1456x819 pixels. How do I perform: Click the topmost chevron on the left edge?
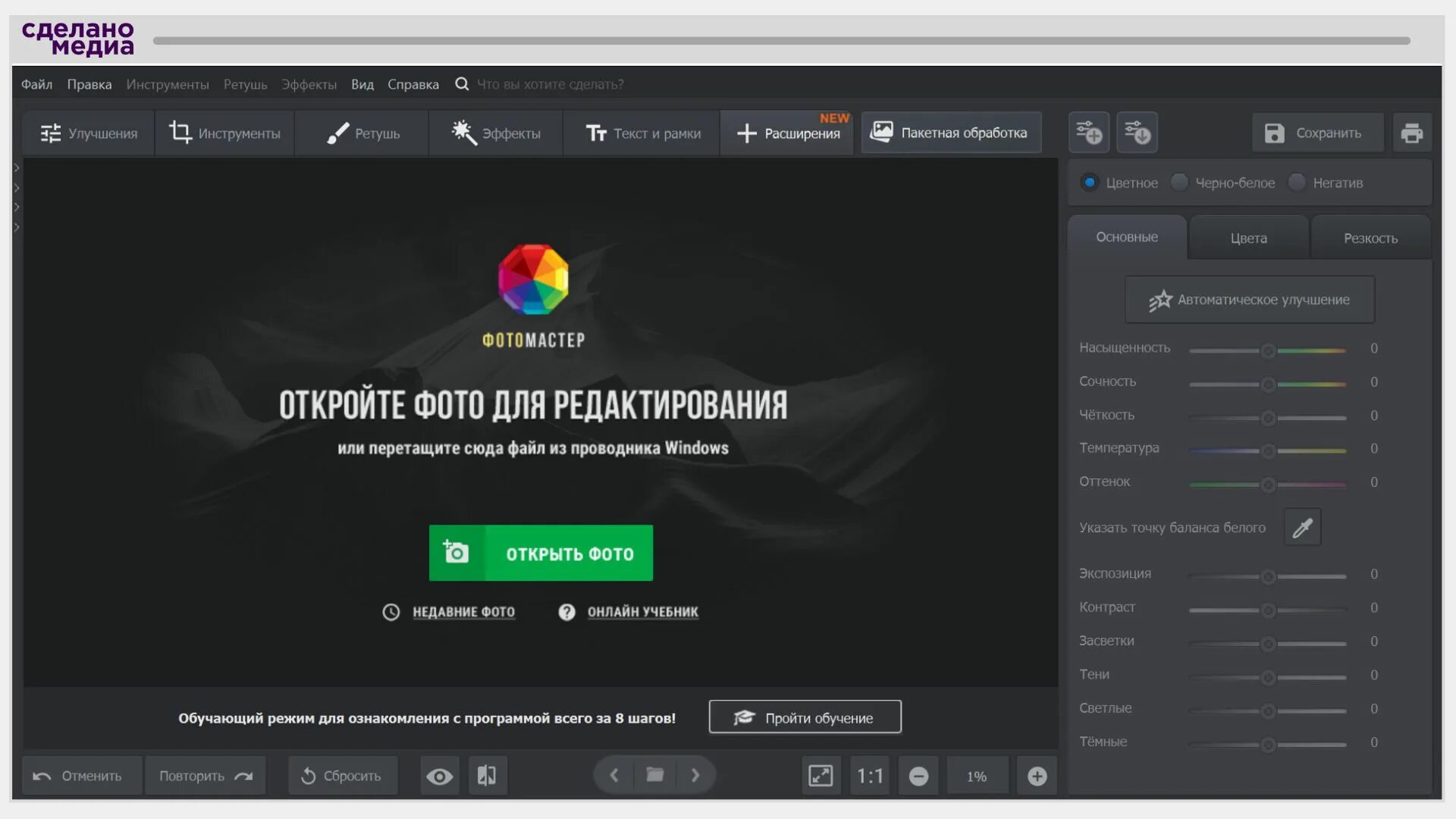[17, 168]
